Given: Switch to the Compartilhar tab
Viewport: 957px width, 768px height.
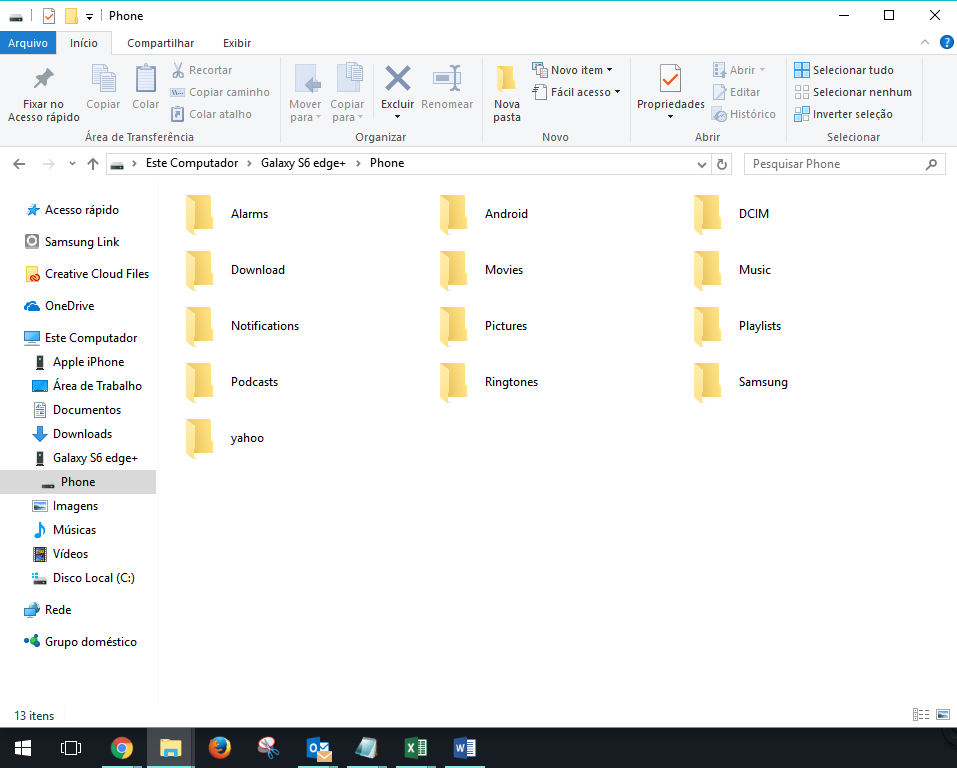Looking at the screenshot, I should pos(161,43).
